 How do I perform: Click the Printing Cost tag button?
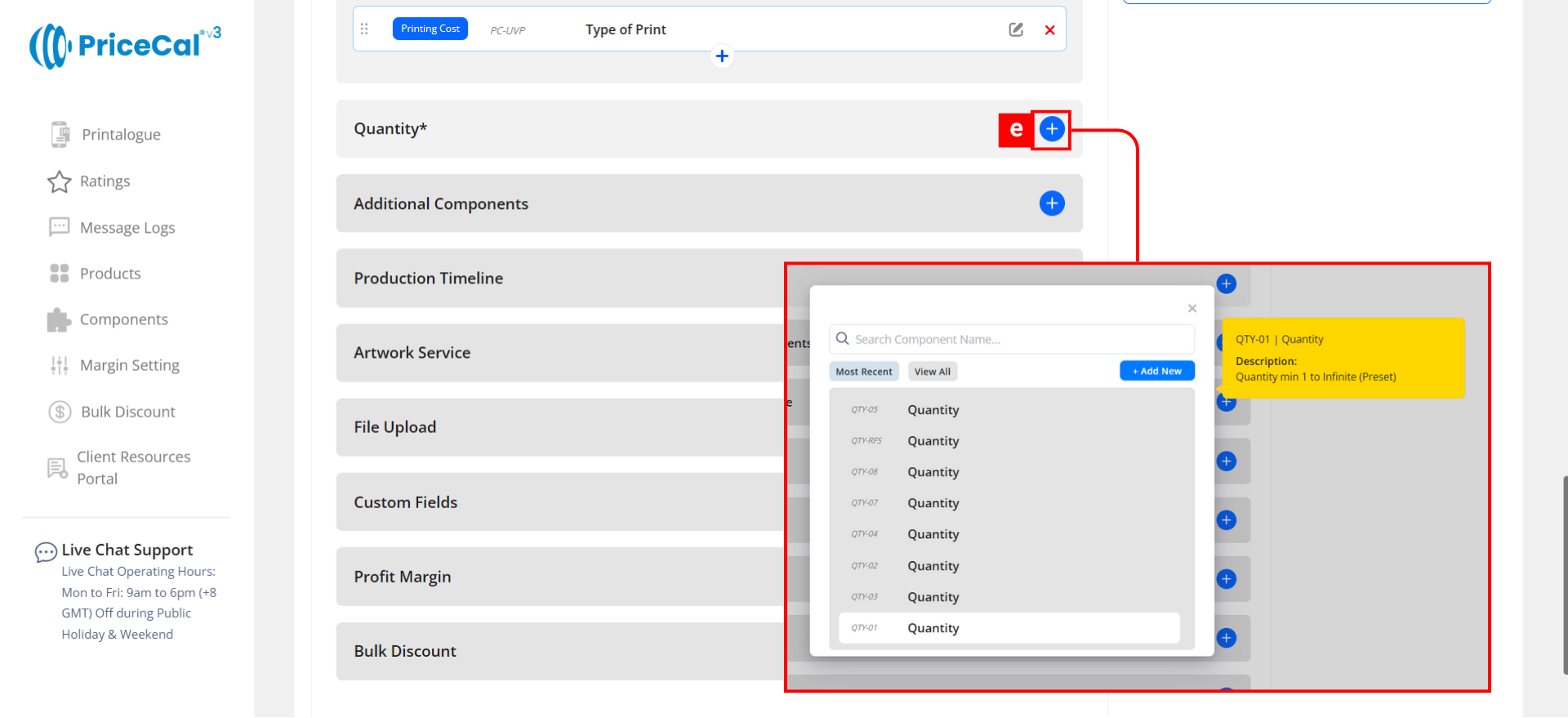point(430,29)
